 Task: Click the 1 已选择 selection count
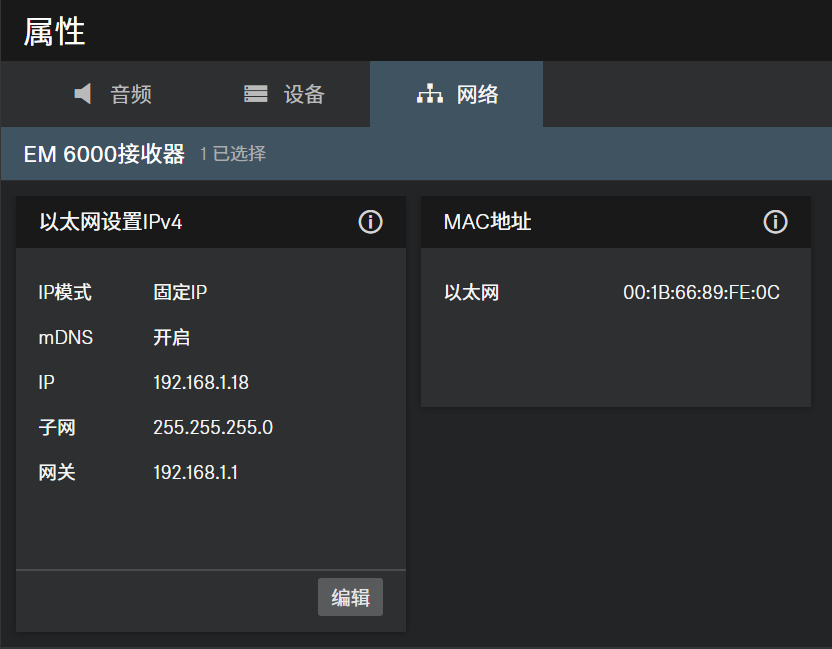(x=233, y=154)
